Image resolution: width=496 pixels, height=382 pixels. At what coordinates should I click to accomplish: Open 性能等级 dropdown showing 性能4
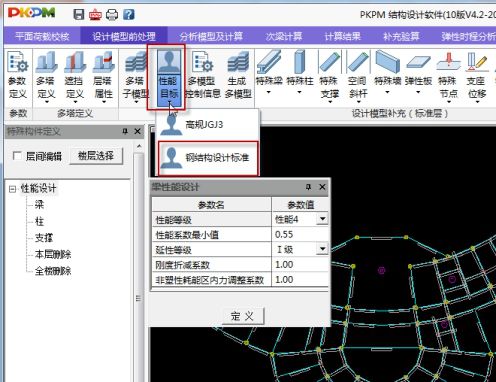point(322,219)
